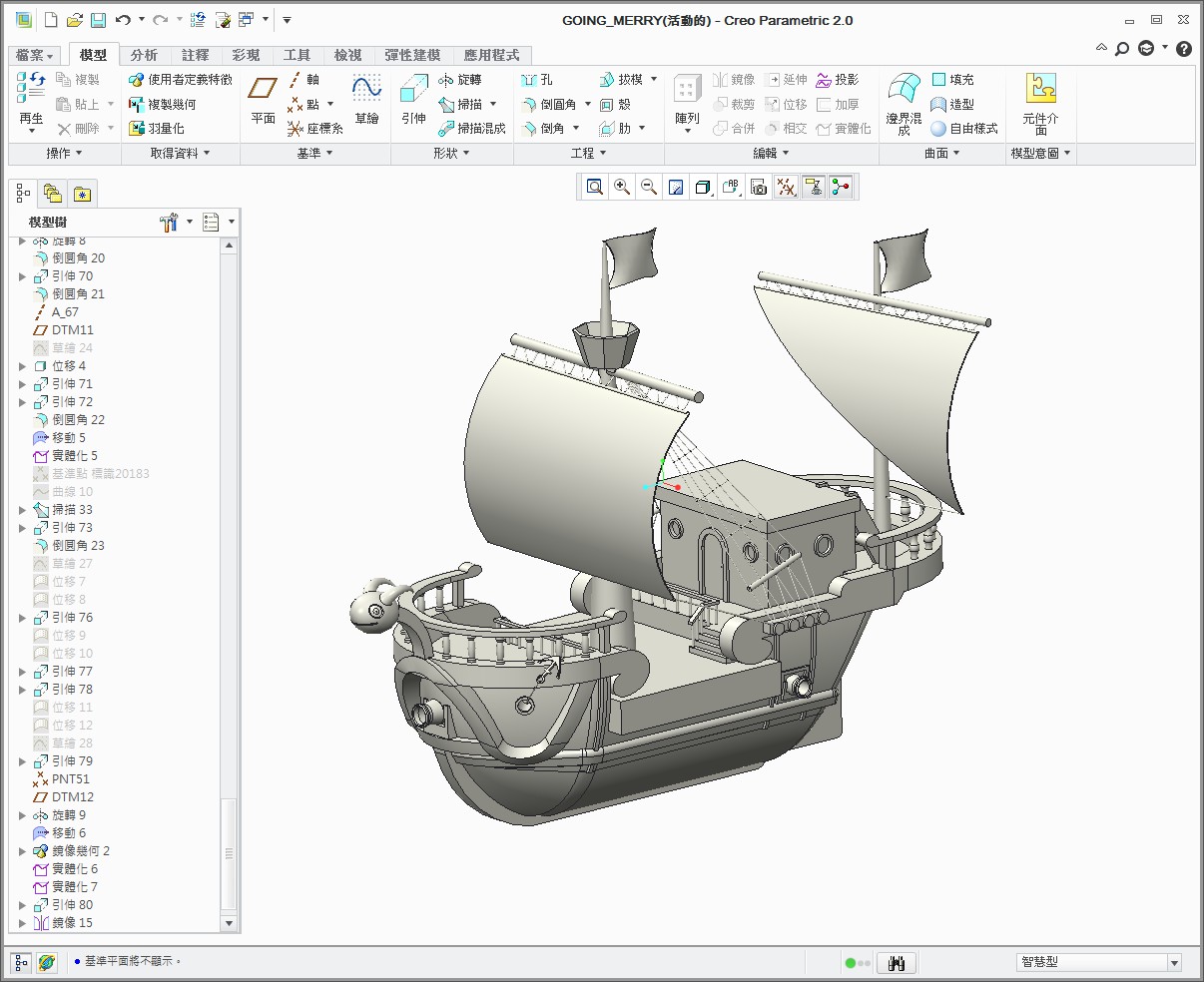Open the 邊界混成 boundary blend tool
This screenshot has width=1204, height=982.
pos(903,102)
